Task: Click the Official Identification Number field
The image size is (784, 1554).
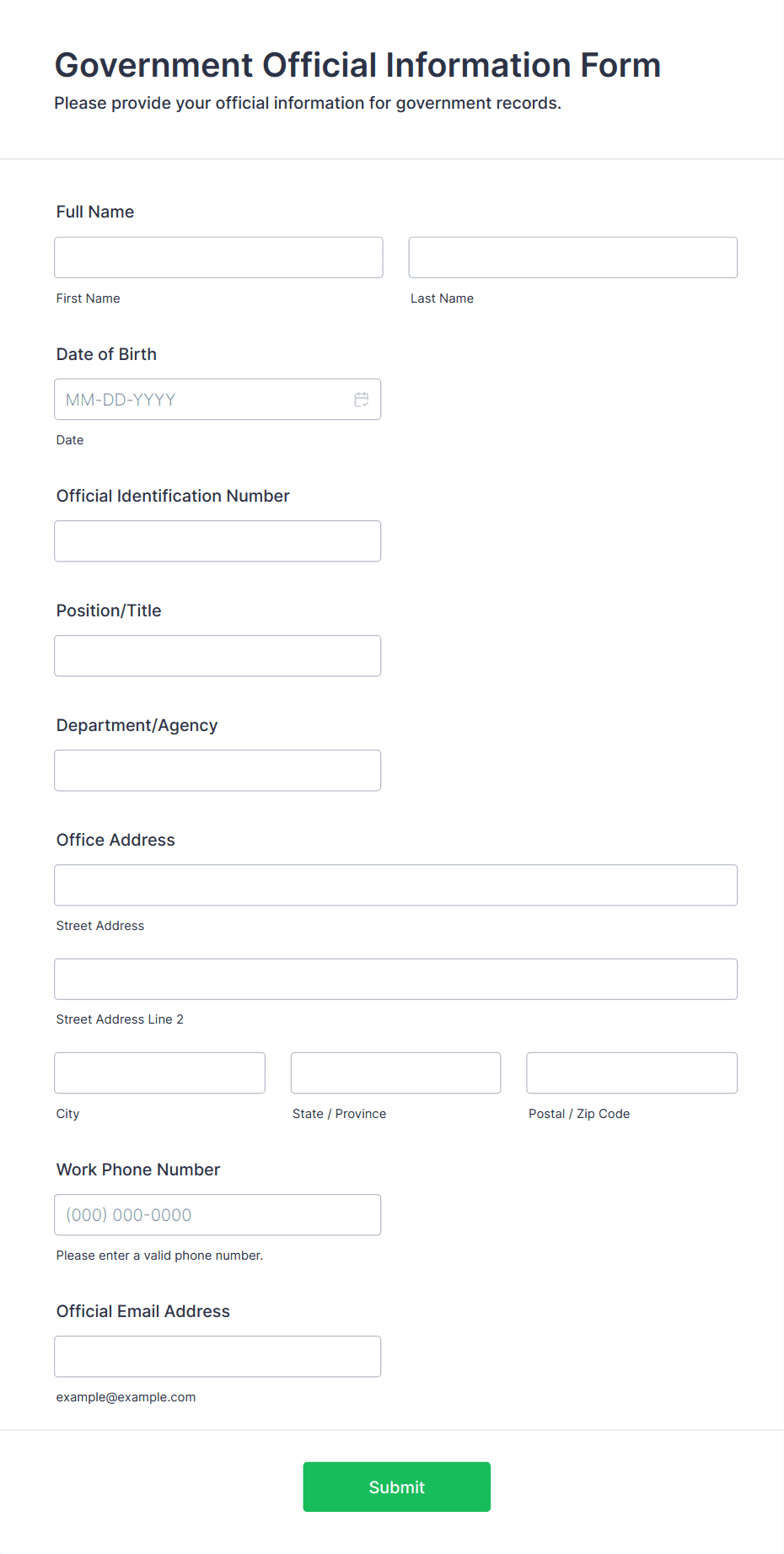Action: [x=217, y=541]
